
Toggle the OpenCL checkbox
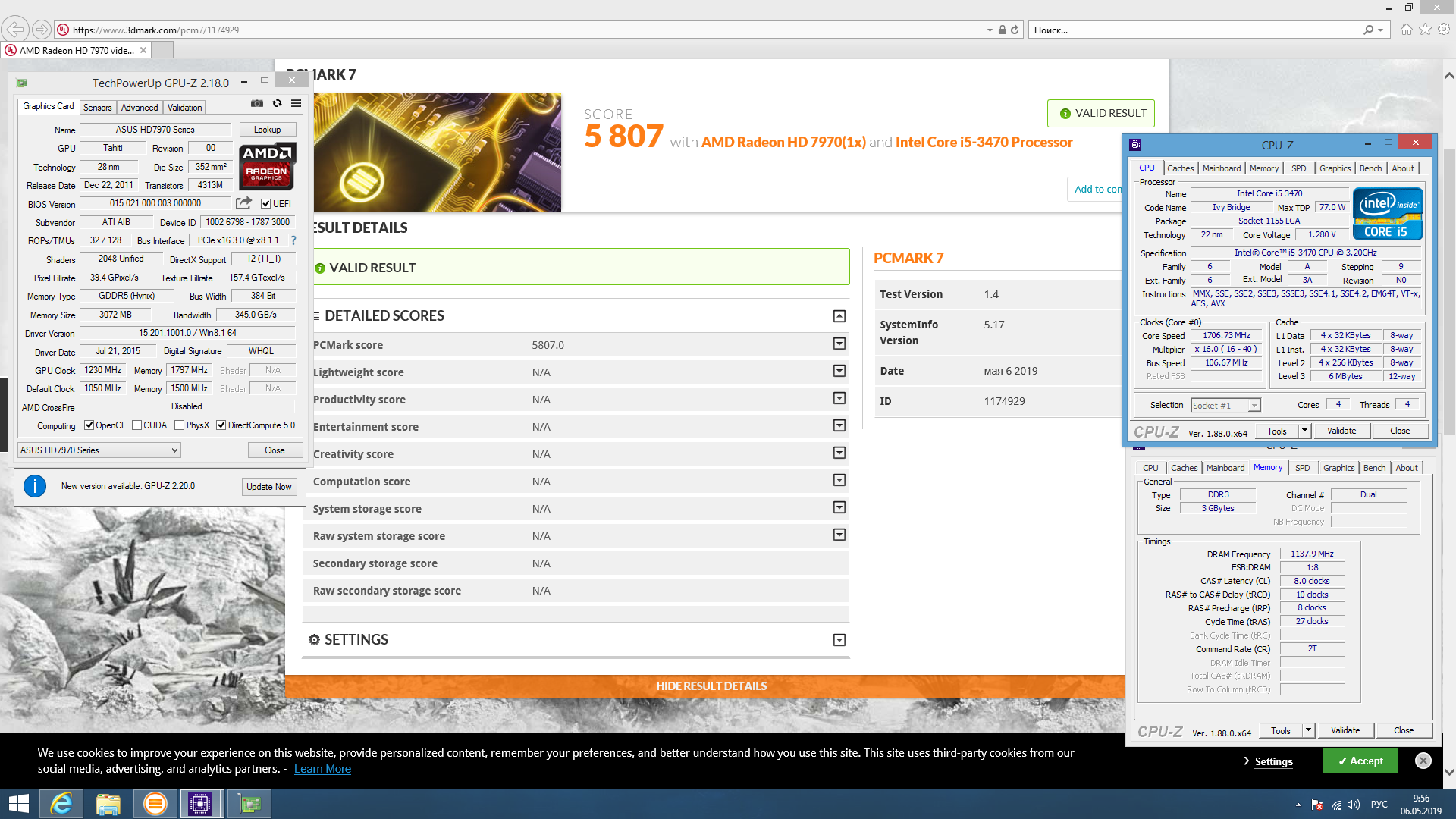[x=89, y=425]
